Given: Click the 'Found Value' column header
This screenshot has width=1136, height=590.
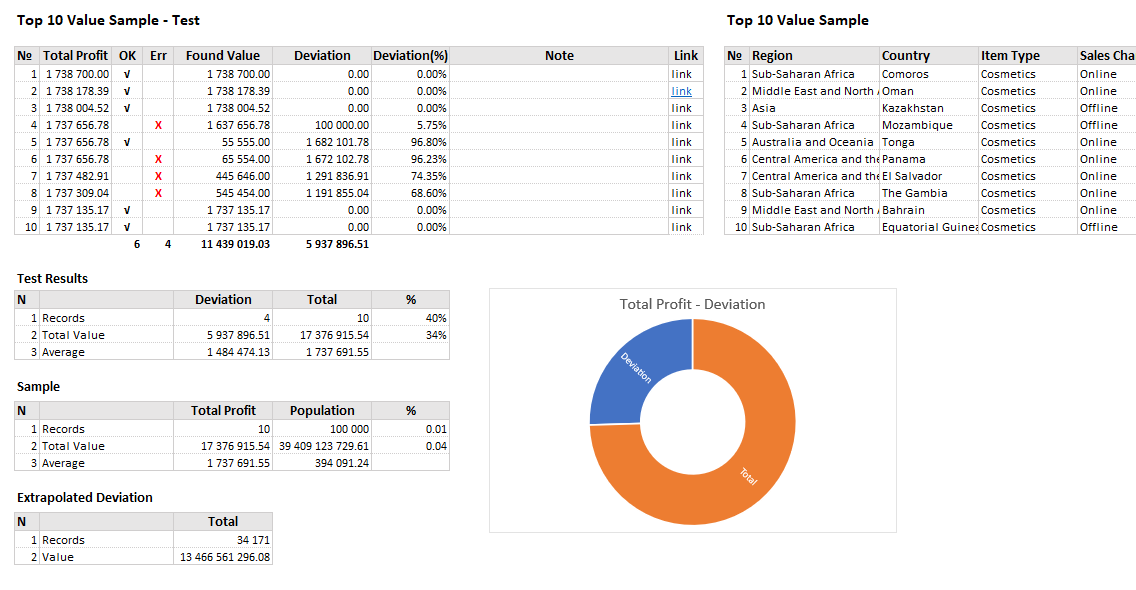Looking at the screenshot, I should click(222, 56).
